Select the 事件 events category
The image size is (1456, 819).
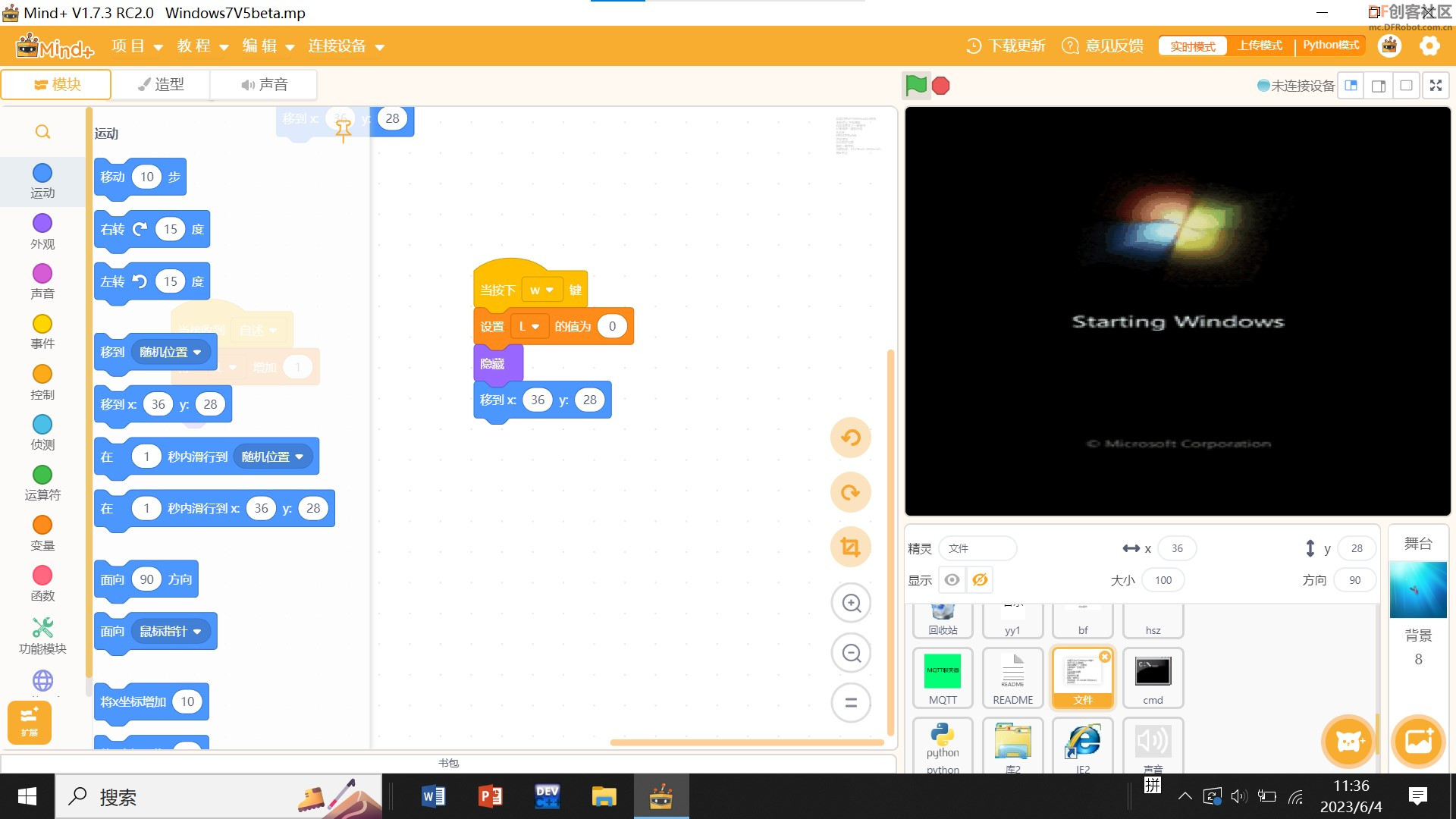pos(42,332)
